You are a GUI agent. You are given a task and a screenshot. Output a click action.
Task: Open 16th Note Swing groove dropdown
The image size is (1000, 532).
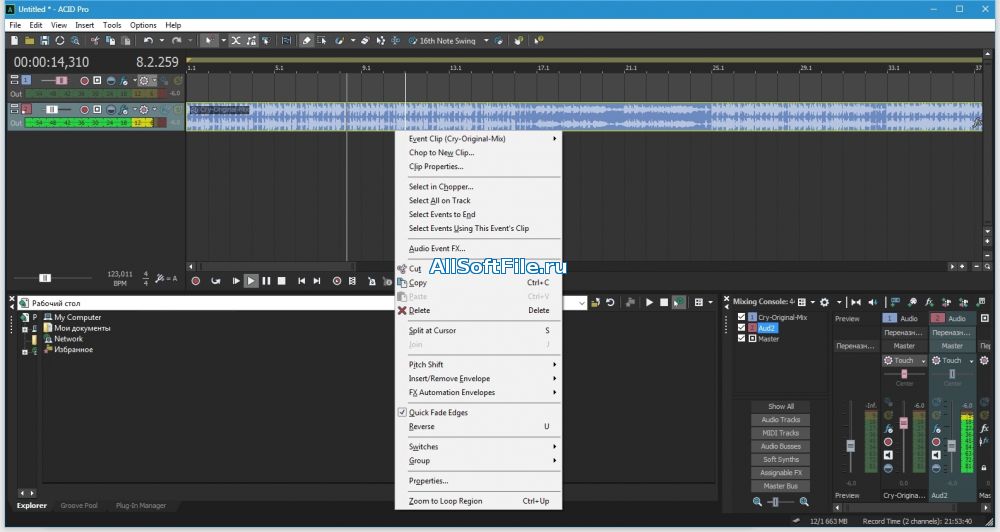pyautogui.click(x=486, y=41)
